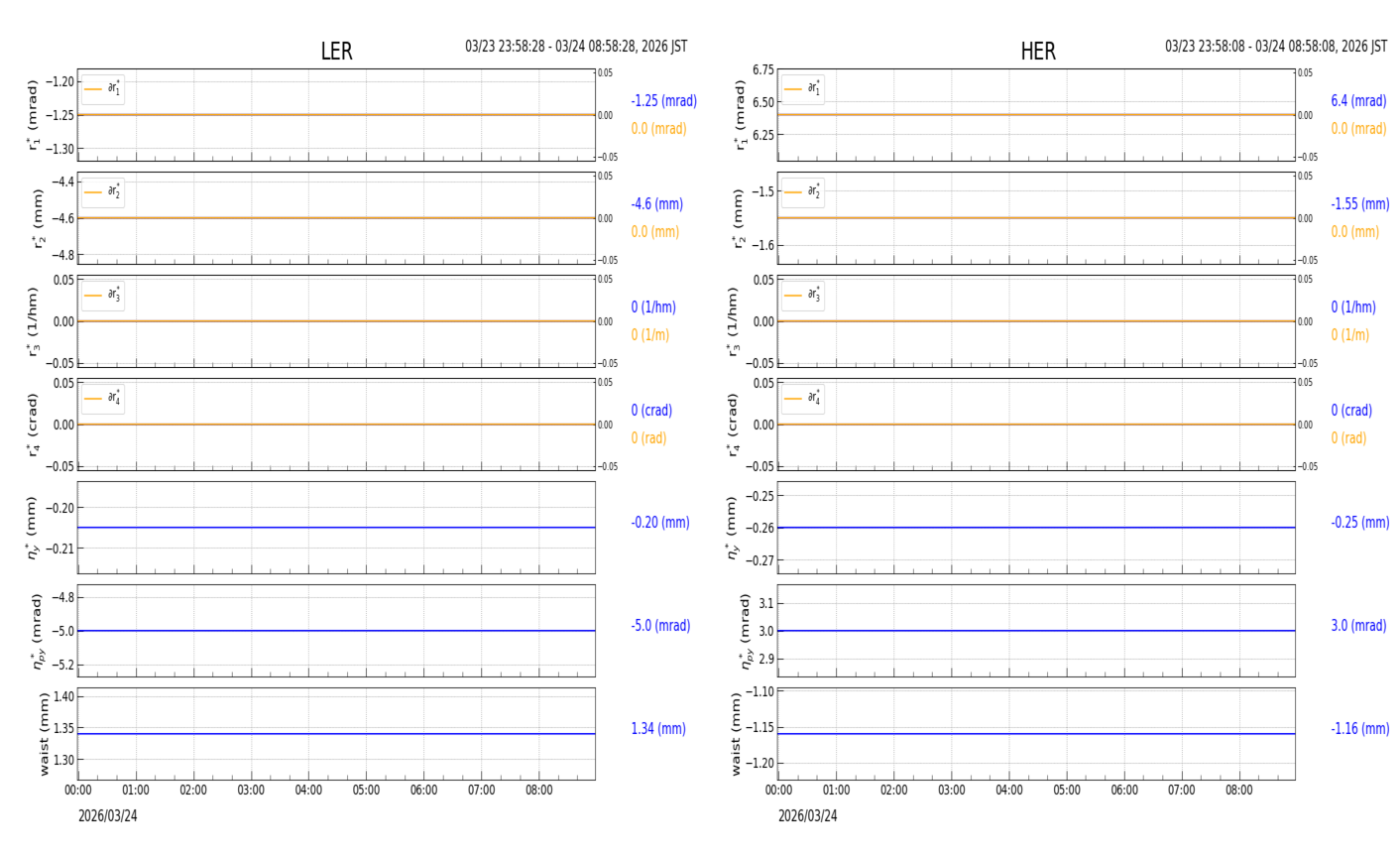The image size is (1400, 857).
Task: Click the ∂r2* legend in the LER plot
Action: pyautogui.click(x=103, y=192)
